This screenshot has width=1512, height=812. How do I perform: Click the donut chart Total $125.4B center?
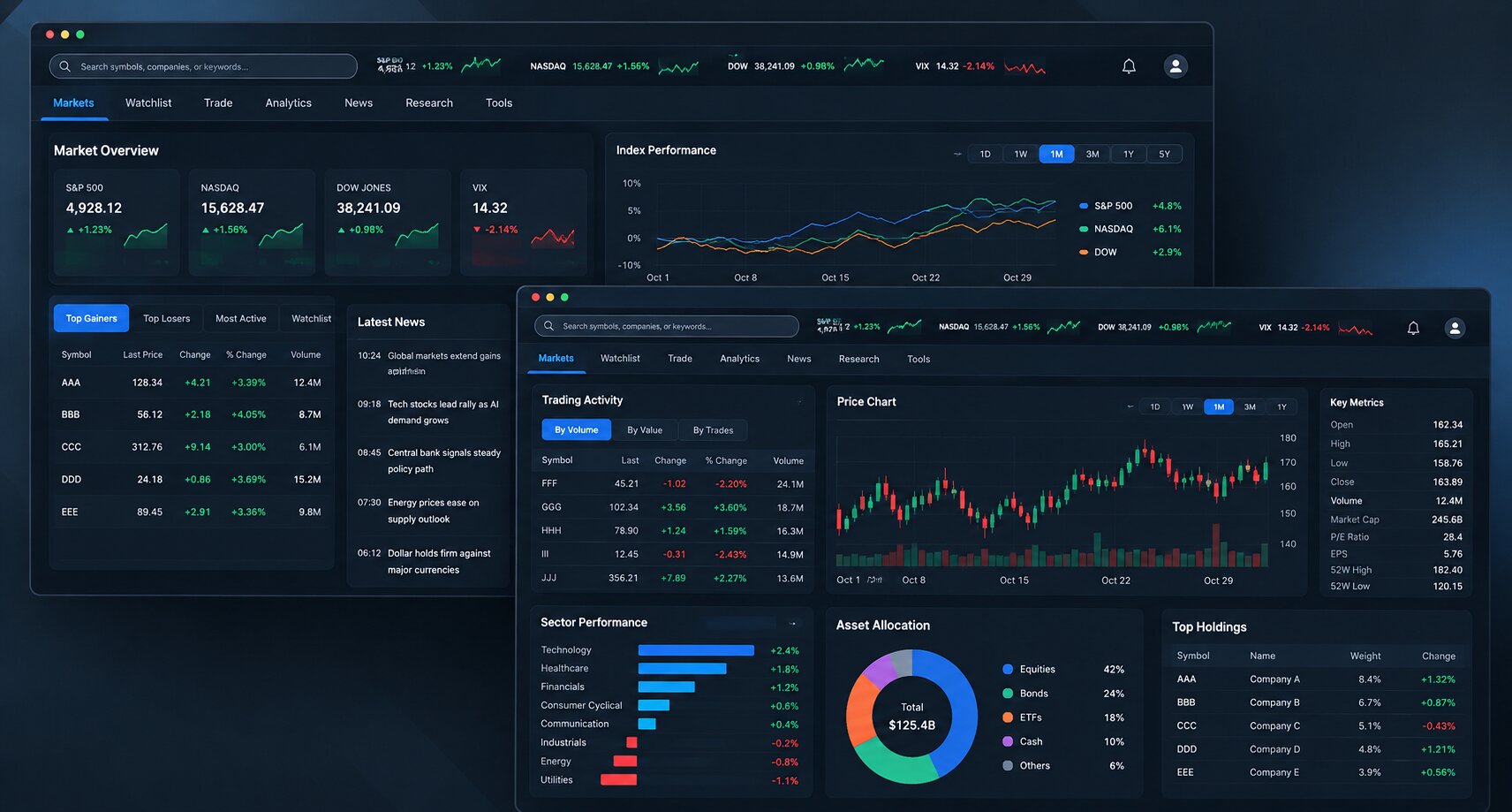click(x=911, y=717)
